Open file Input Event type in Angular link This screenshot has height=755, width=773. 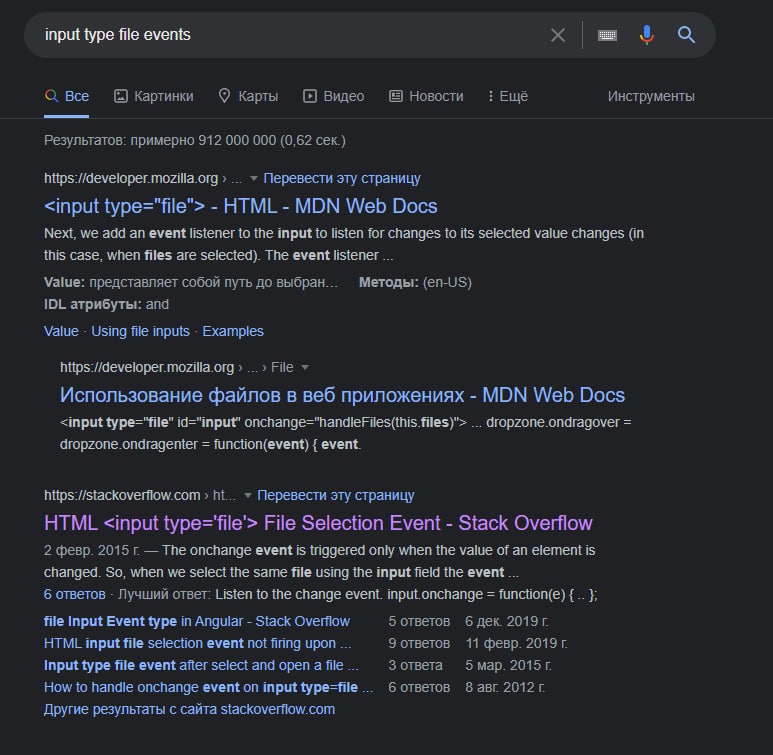click(x=197, y=621)
